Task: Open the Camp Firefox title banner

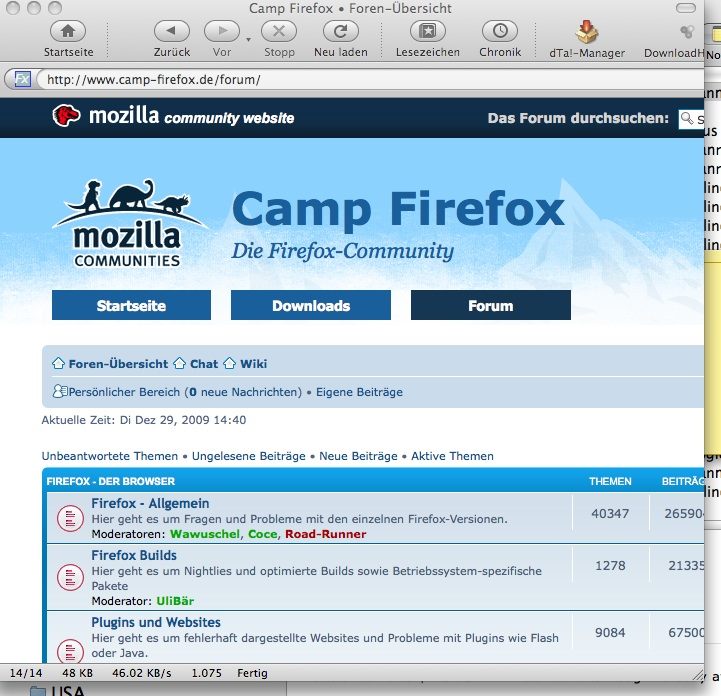Action: pos(398,209)
